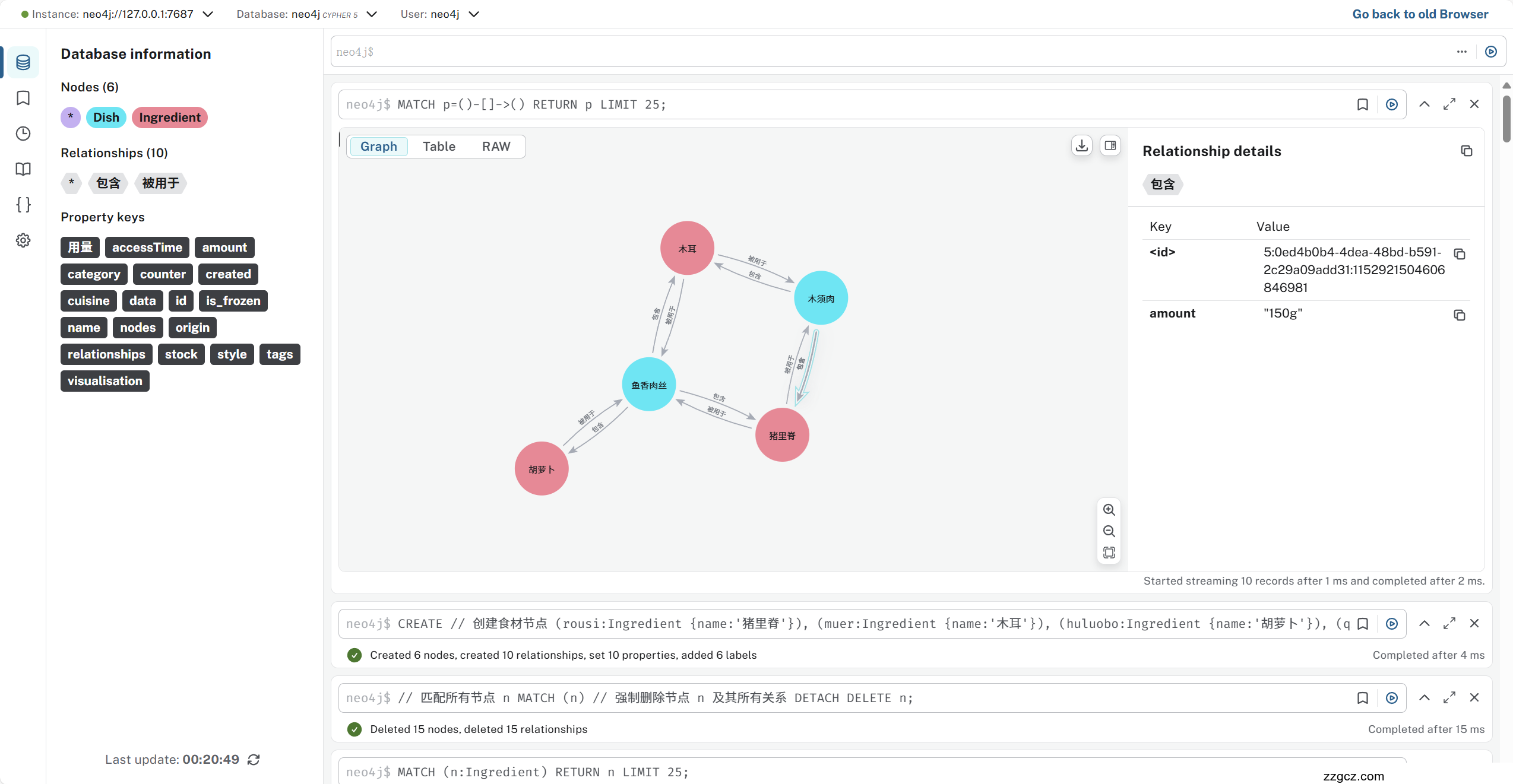
Task: Open browser settings via the gear icon
Action: (23, 240)
